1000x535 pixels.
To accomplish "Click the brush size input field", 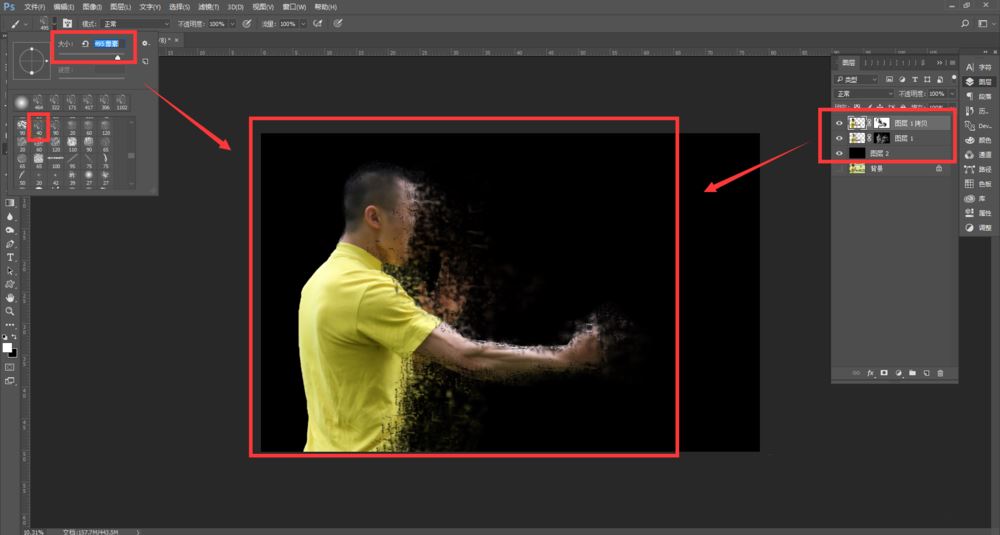I will pos(106,44).
